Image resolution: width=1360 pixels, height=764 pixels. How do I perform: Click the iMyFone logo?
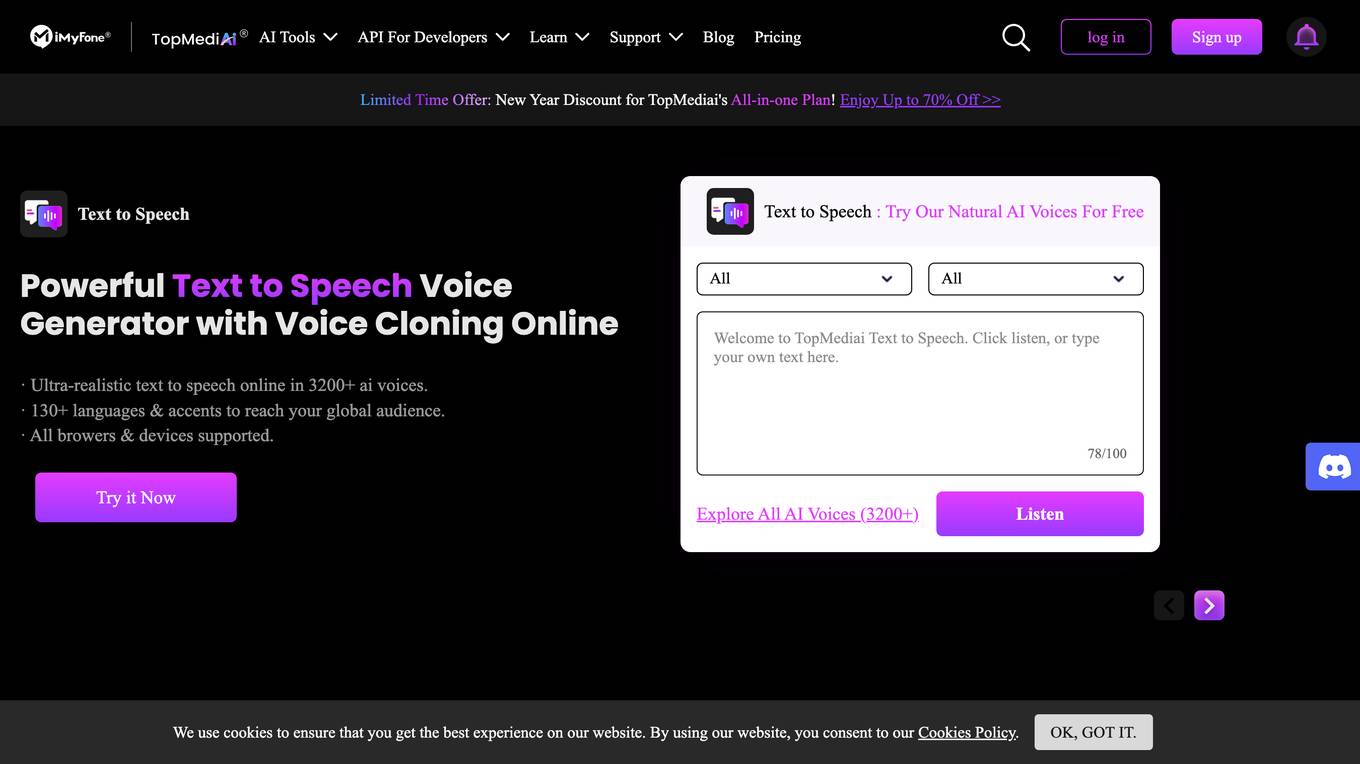tap(70, 37)
